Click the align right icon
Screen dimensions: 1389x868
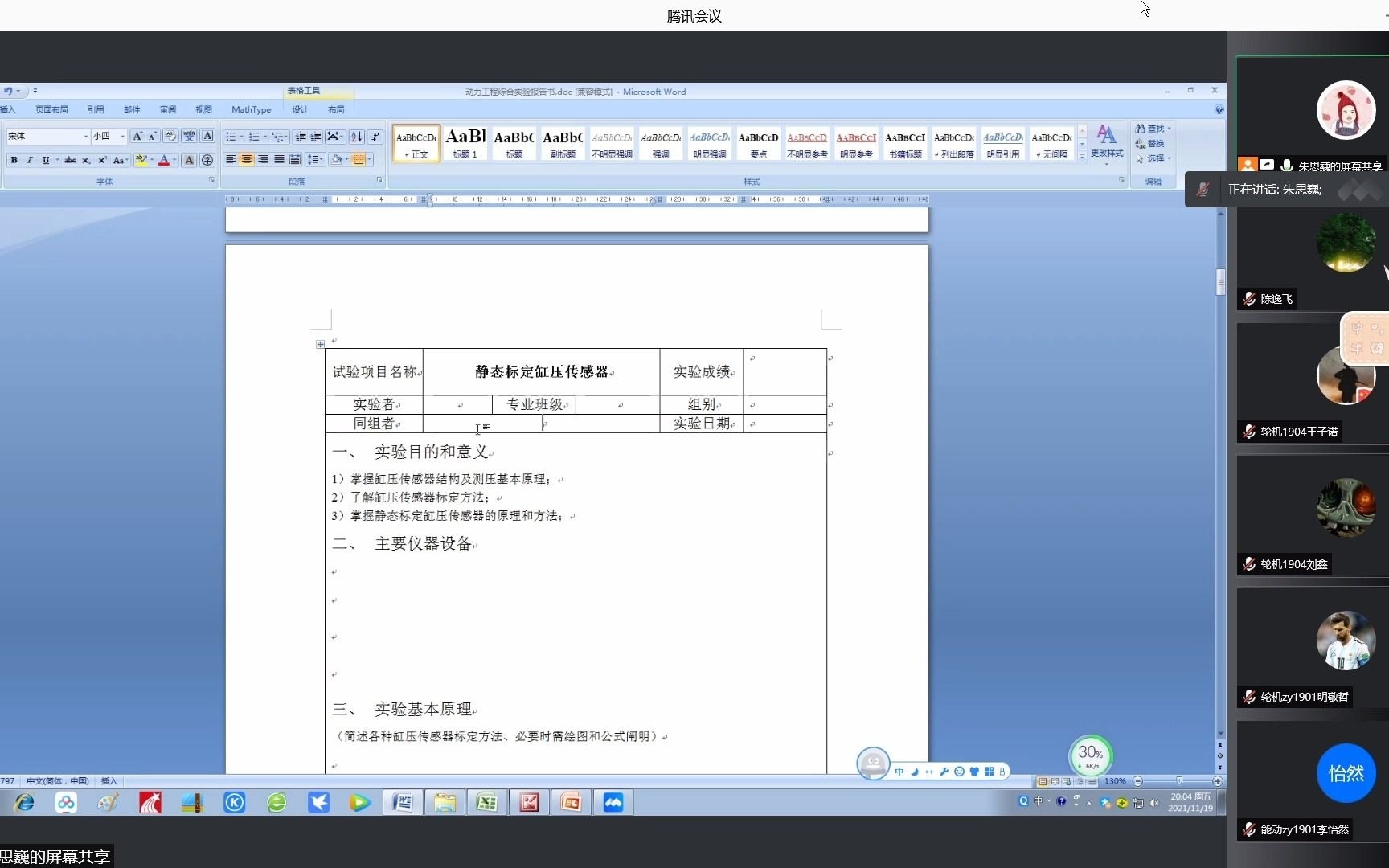coord(263,159)
